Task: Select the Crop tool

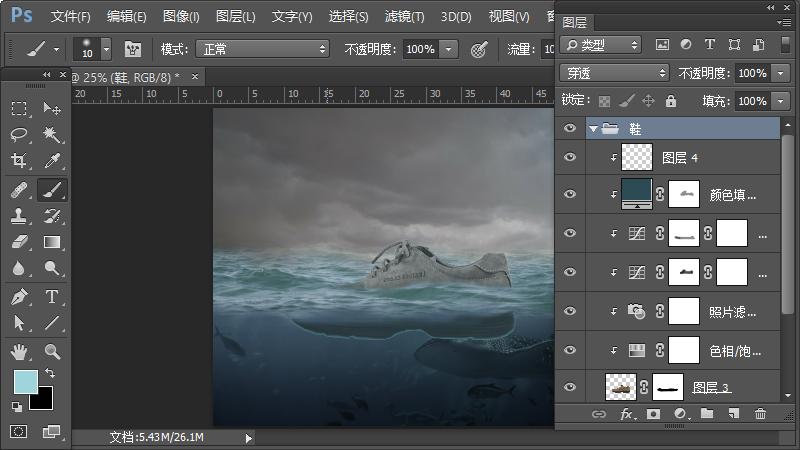Action: 19,161
